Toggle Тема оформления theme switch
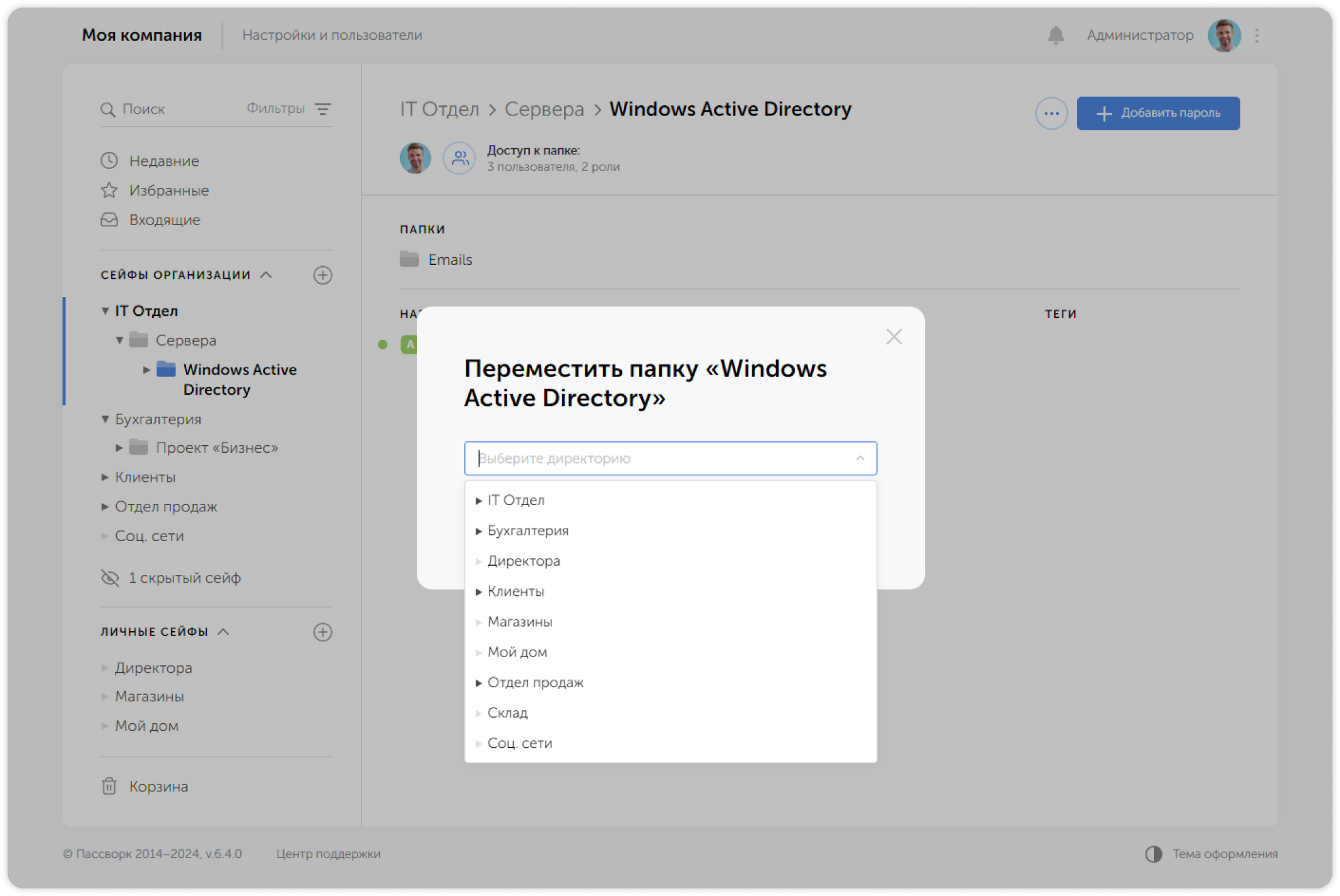Viewport: 1340px width, 896px height. point(1154,854)
